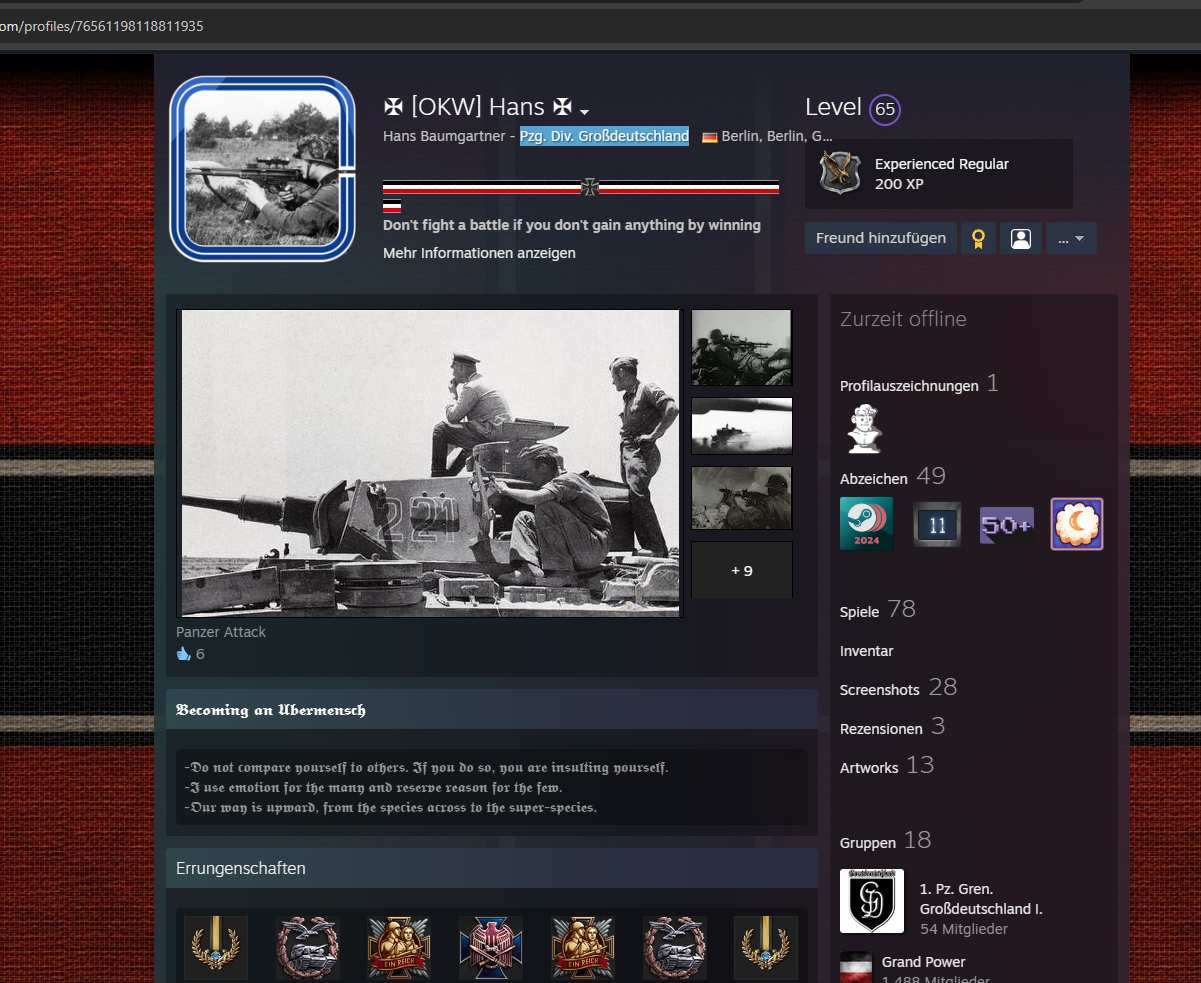The height and width of the screenshot is (983, 1201).
Task: Open the Steam 2024 badge
Action: (x=866, y=524)
